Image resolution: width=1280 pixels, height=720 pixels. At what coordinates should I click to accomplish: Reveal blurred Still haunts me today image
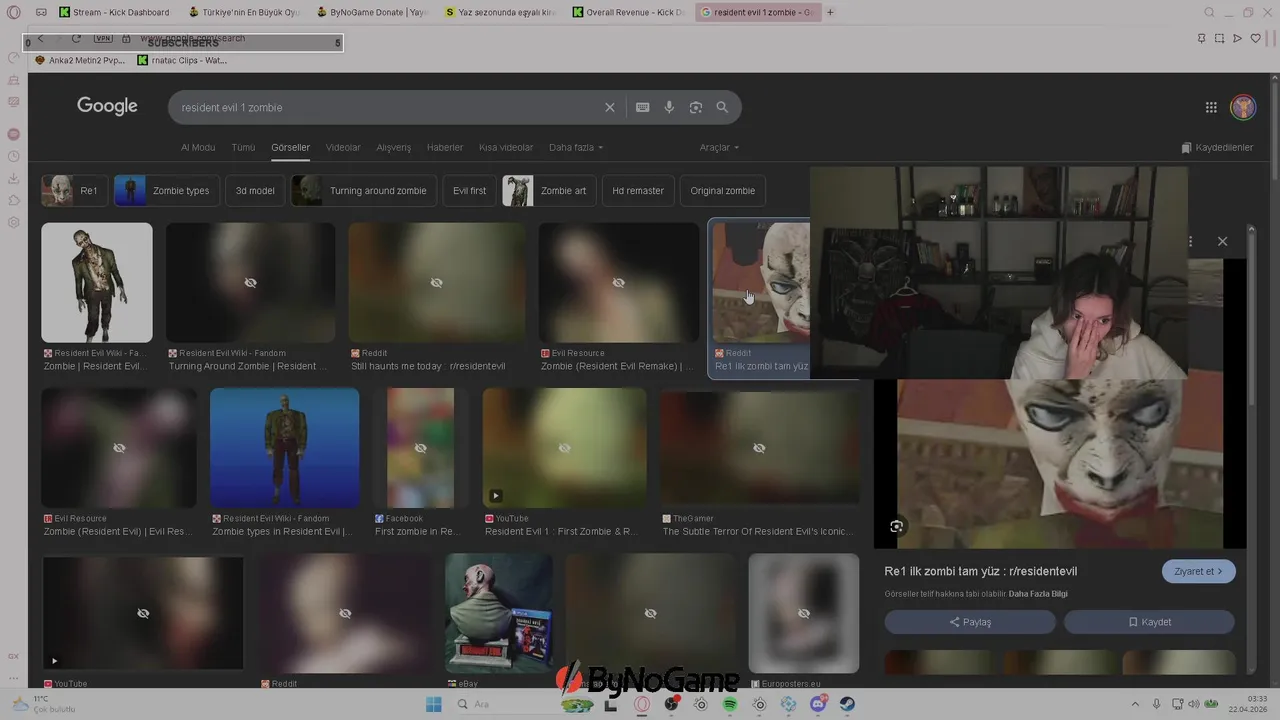[436, 282]
